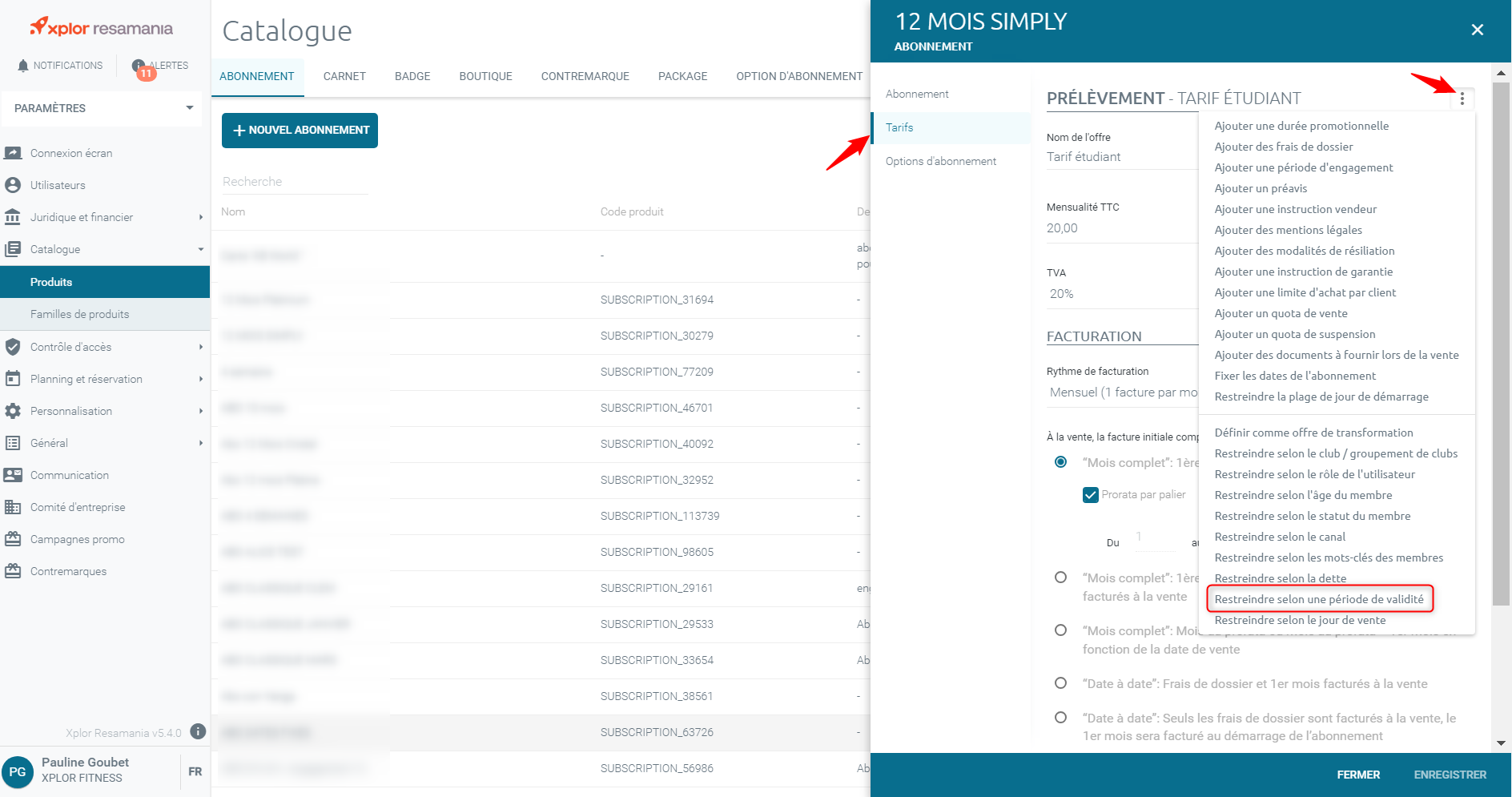Switch to the CARNET tab
The image size is (1512, 797).
[344, 77]
